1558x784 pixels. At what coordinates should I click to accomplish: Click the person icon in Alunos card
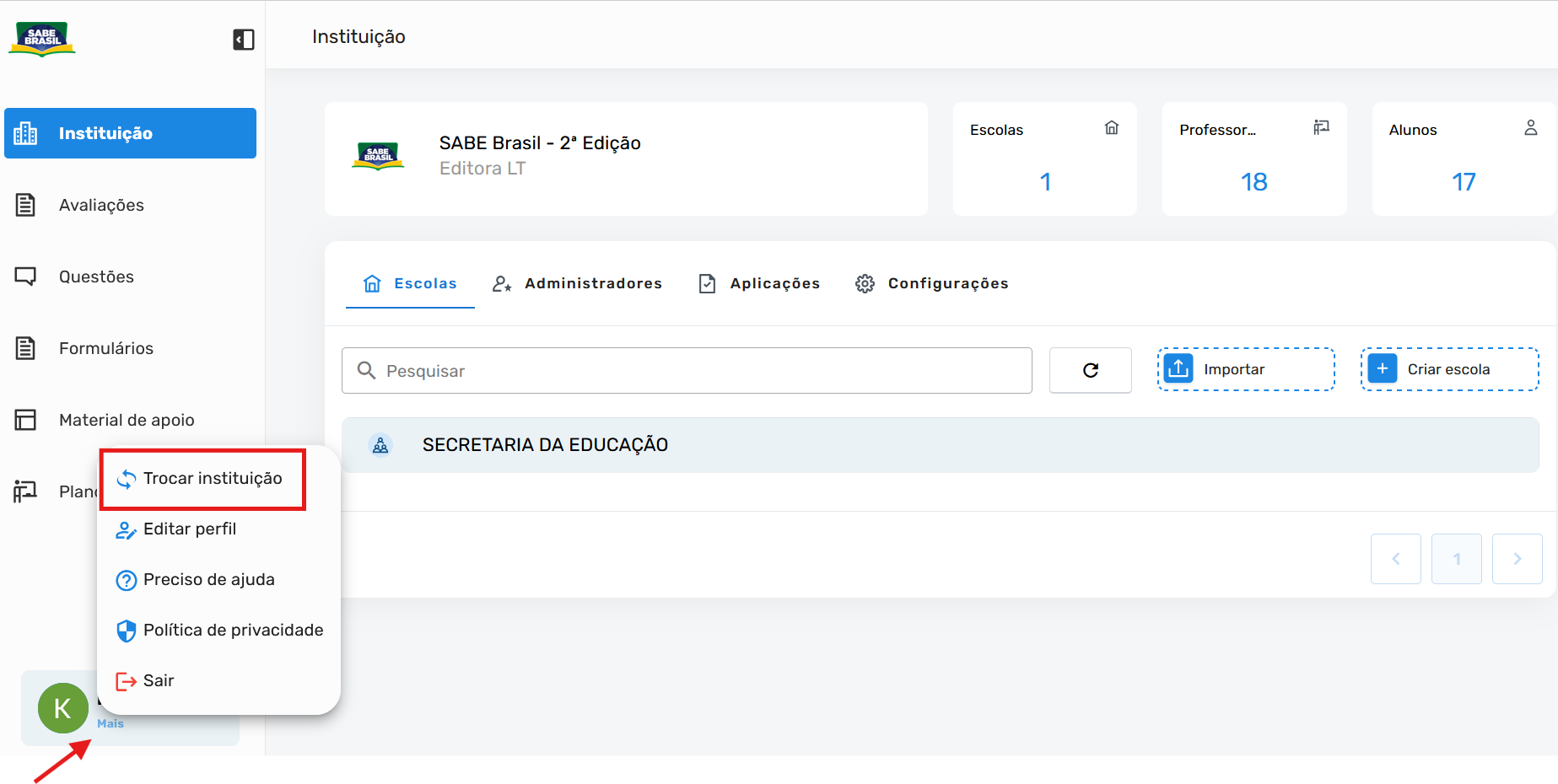[1531, 127]
